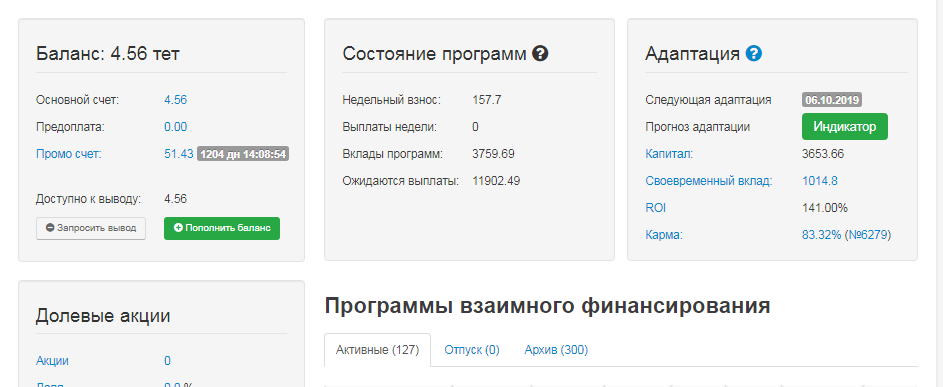Open the Капитал link
Image resolution: width=943 pixels, height=387 pixels.
(669, 154)
